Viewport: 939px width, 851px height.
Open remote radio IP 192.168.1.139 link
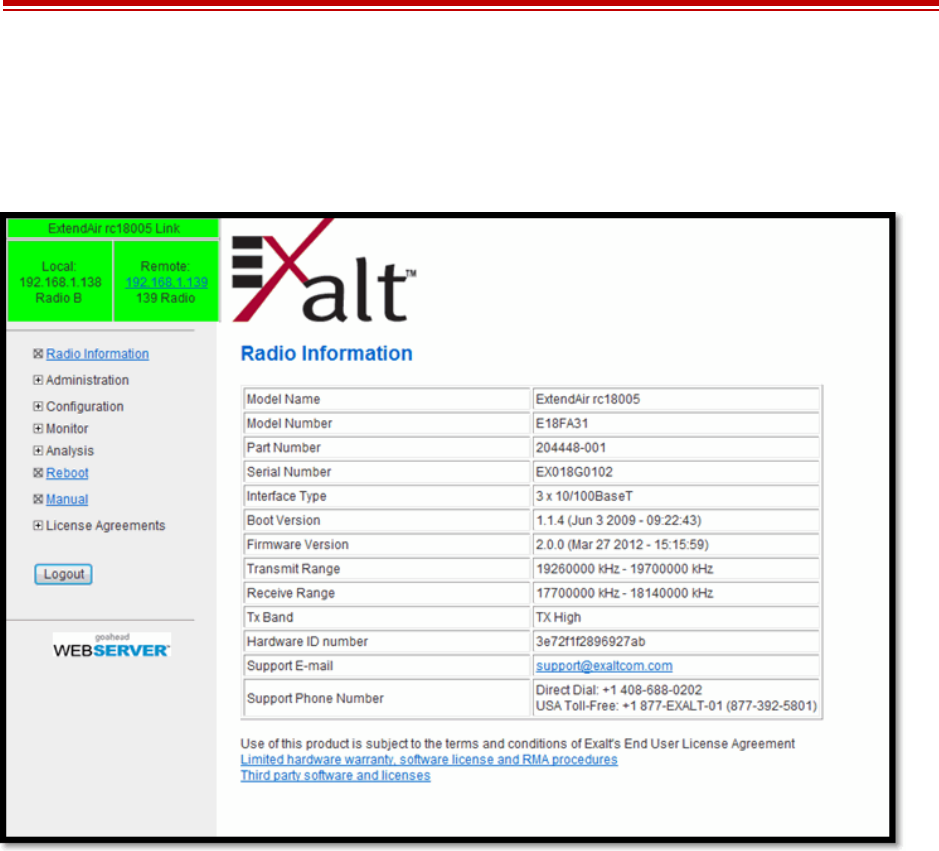(x=166, y=282)
